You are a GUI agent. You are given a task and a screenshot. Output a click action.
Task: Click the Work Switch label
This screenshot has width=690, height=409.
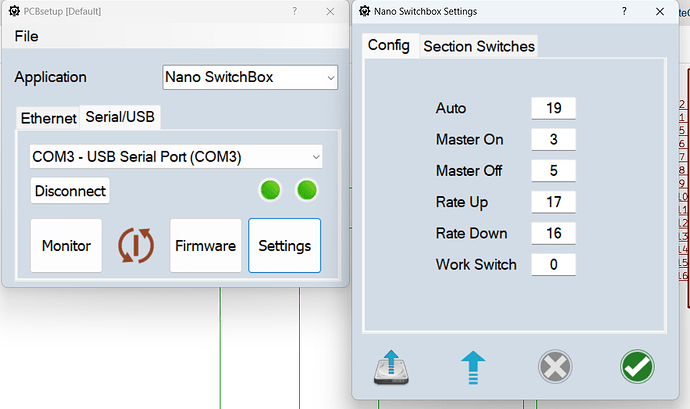coord(476,265)
